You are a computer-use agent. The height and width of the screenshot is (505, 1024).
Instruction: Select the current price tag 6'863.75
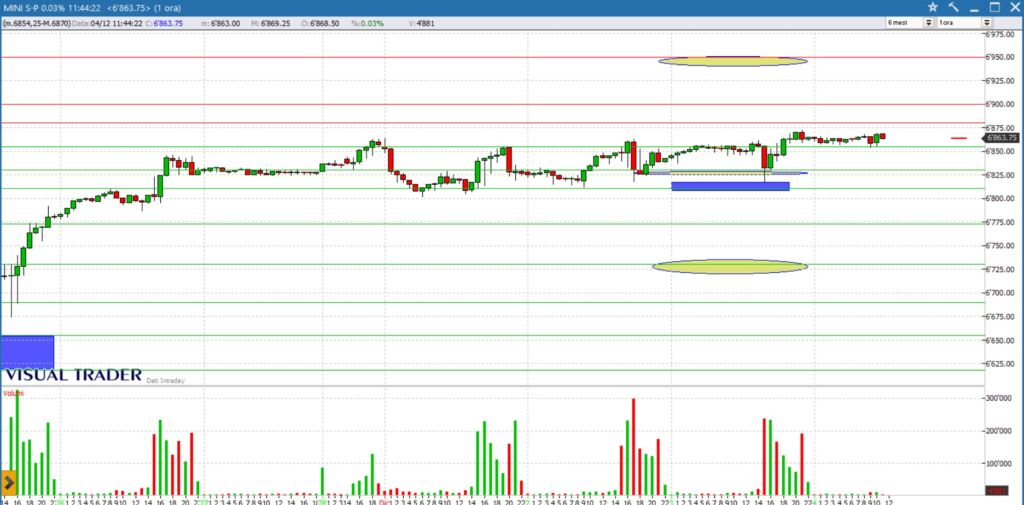(x=1001, y=138)
